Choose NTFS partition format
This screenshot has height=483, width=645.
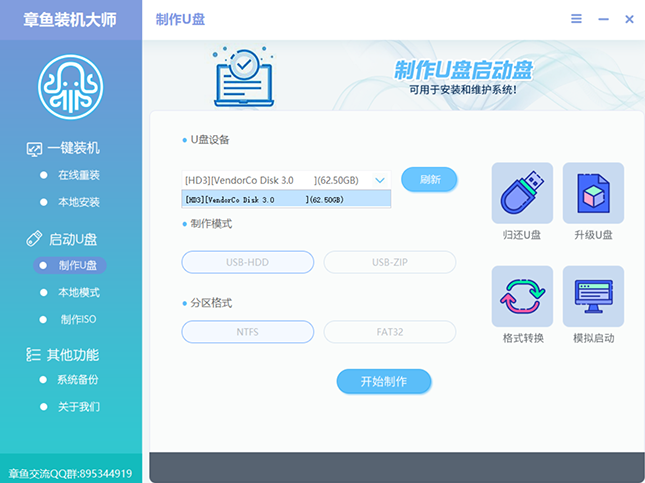pos(247,332)
